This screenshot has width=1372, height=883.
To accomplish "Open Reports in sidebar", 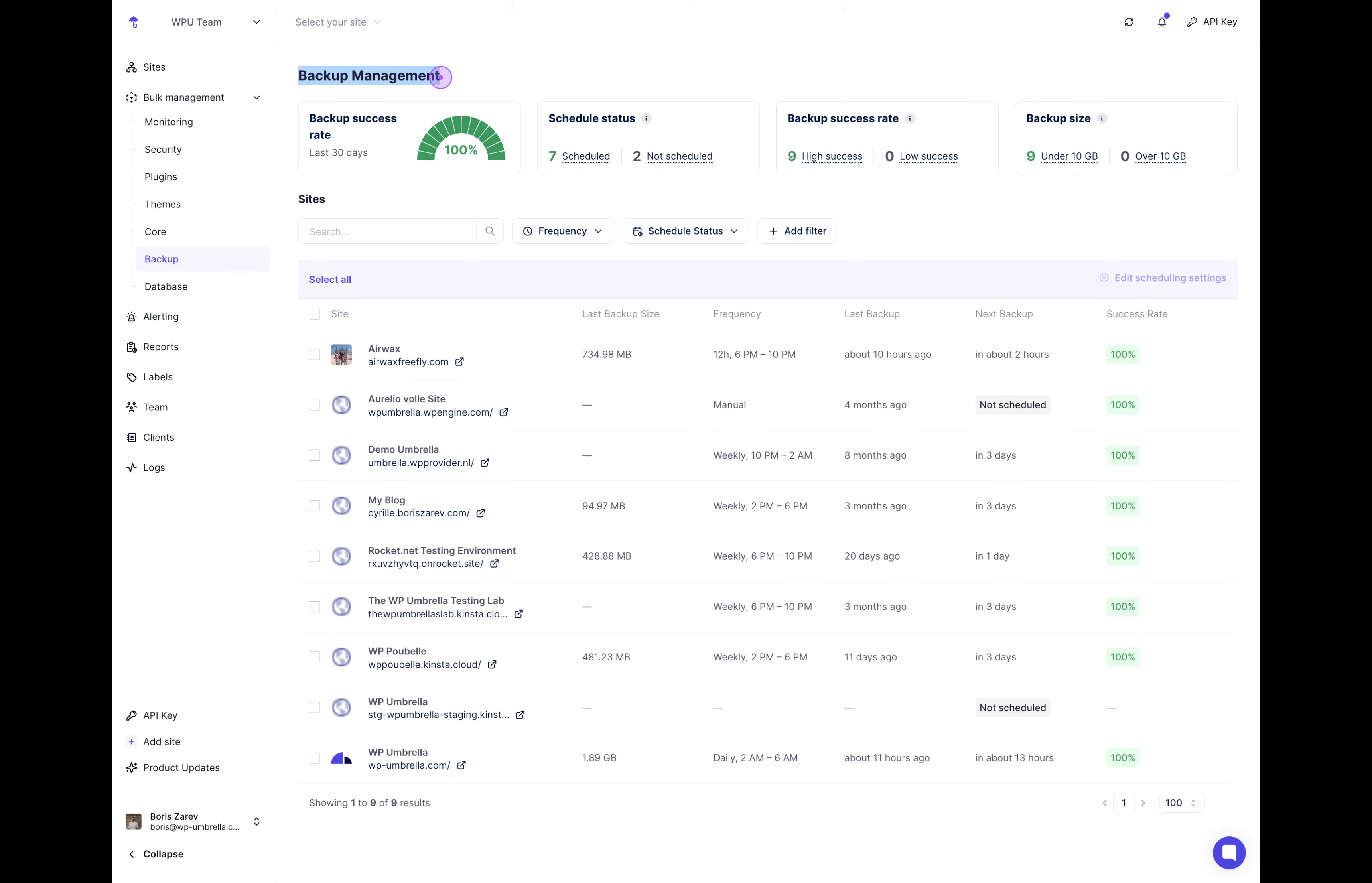I will [161, 347].
